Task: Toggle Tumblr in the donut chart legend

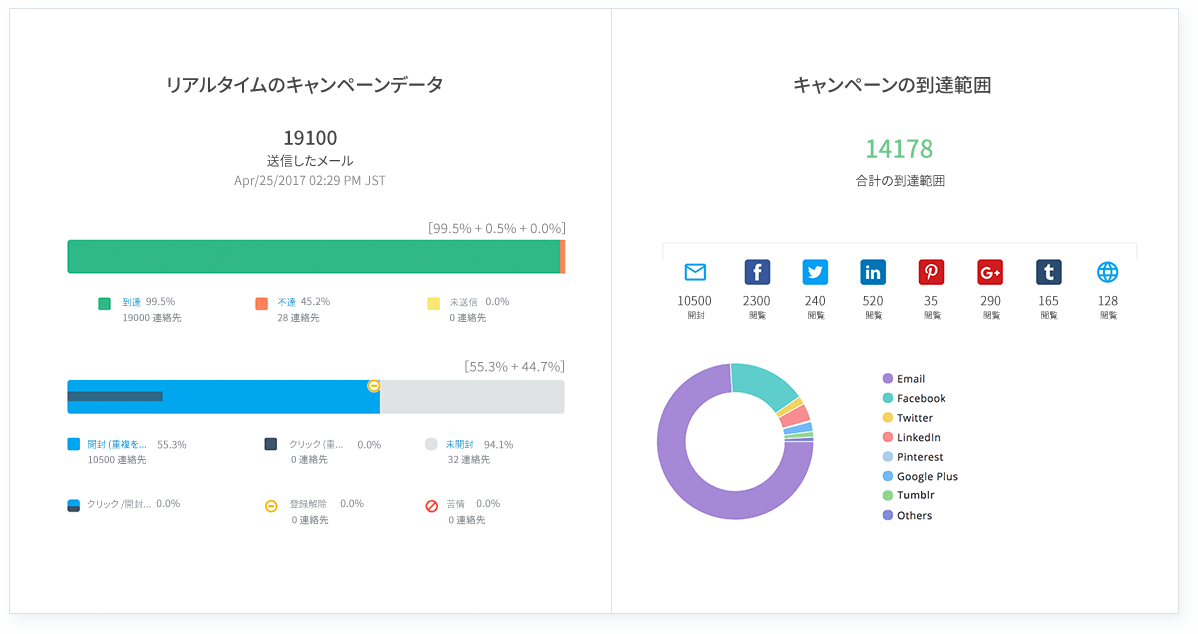Action: pyautogui.click(x=908, y=495)
